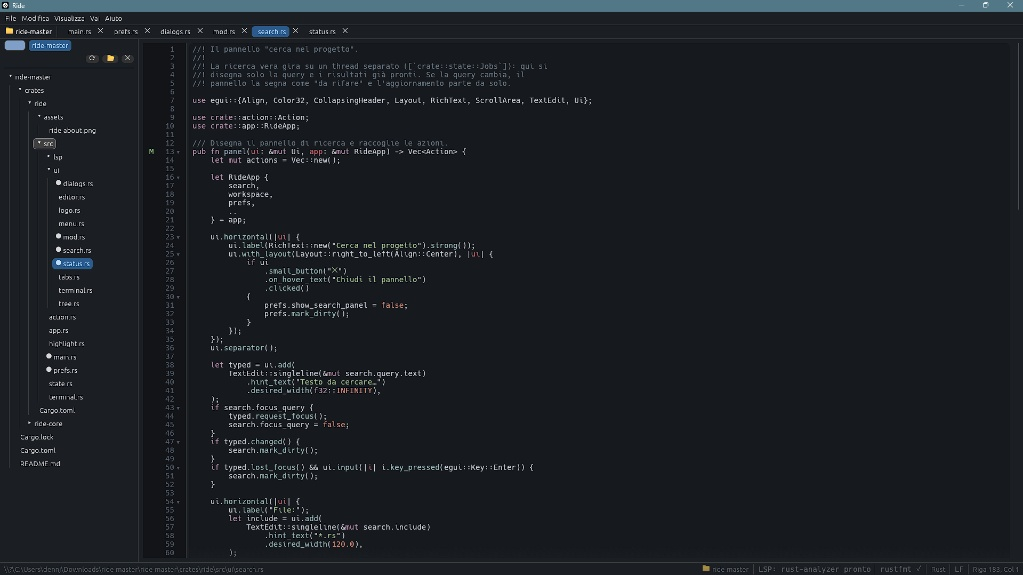Open README.md in the file tree
Image resolution: width=1023 pixels, height=575 pixels.
pyautogui.click(x=40, y=463)
